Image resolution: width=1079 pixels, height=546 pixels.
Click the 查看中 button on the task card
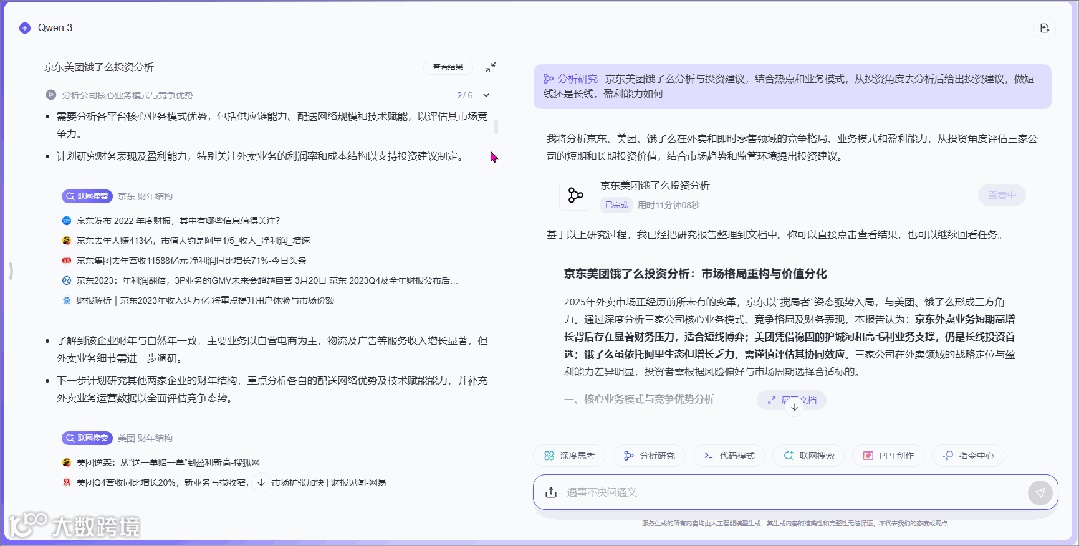(1001, 196)
